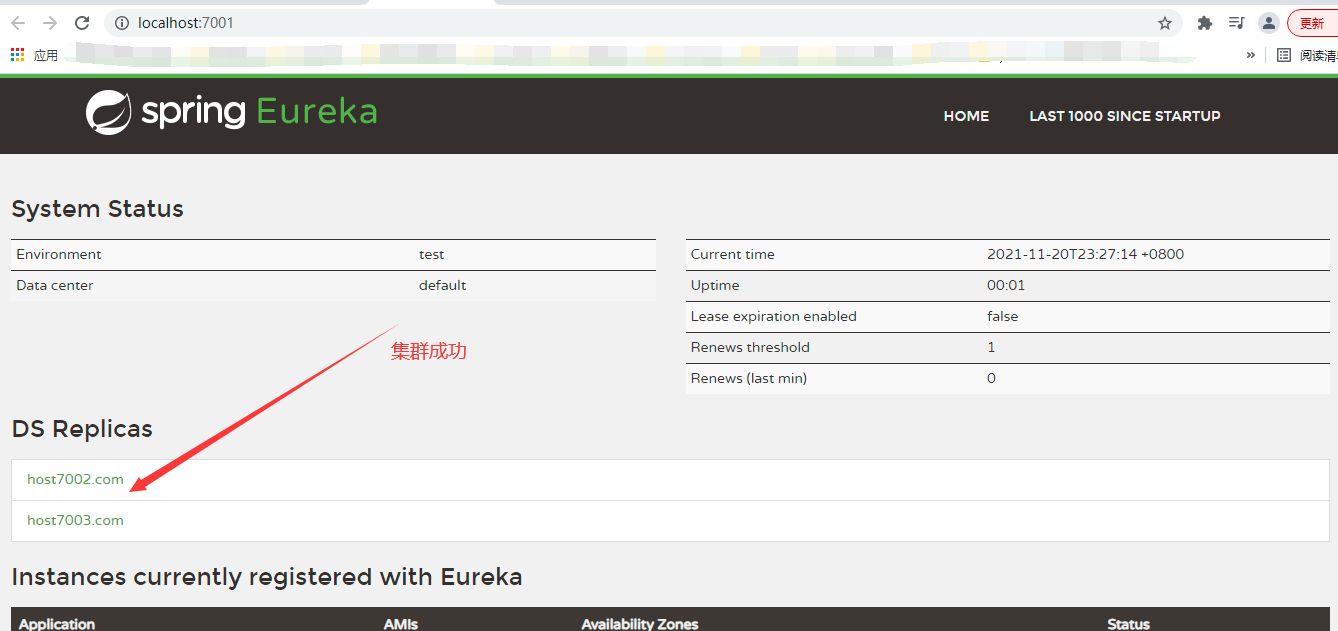Image resolution: width=1338 pixels, height=631 pixels.
Task: Open LAST 1000 SINCE STARTUP
Action: pyautogui.click(x=1125, y=116)
